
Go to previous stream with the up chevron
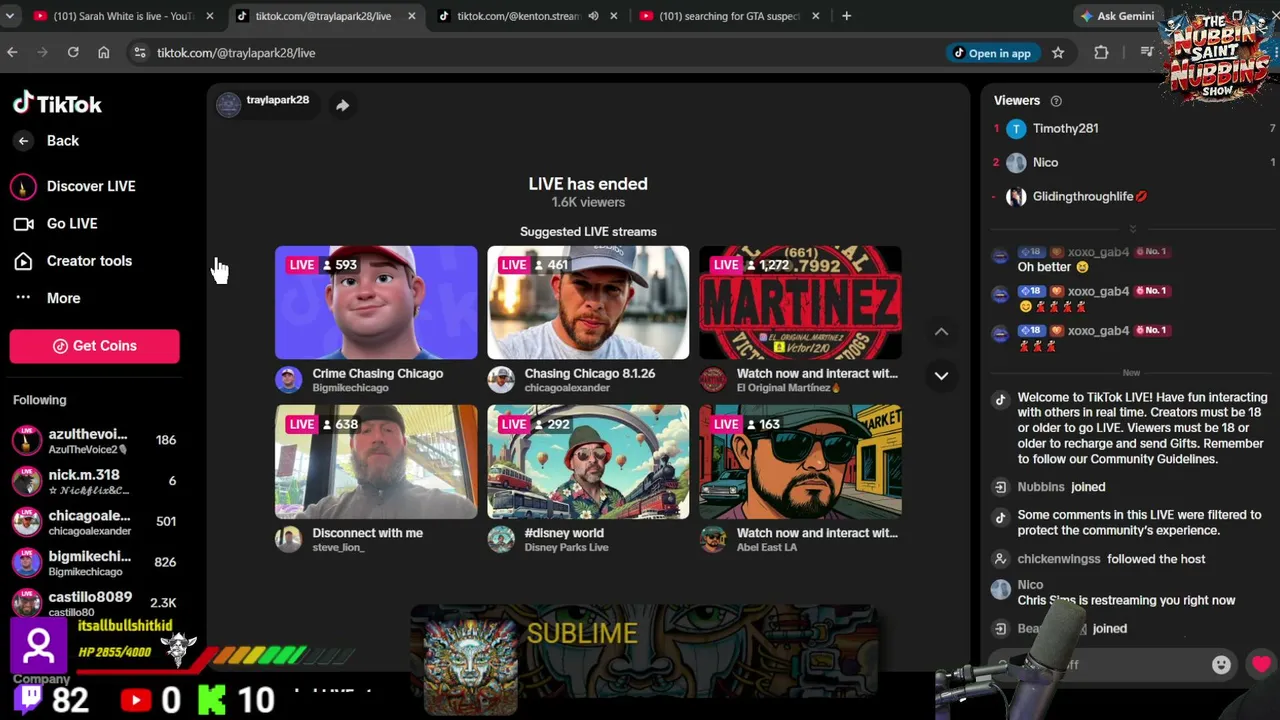click(941, 332)
